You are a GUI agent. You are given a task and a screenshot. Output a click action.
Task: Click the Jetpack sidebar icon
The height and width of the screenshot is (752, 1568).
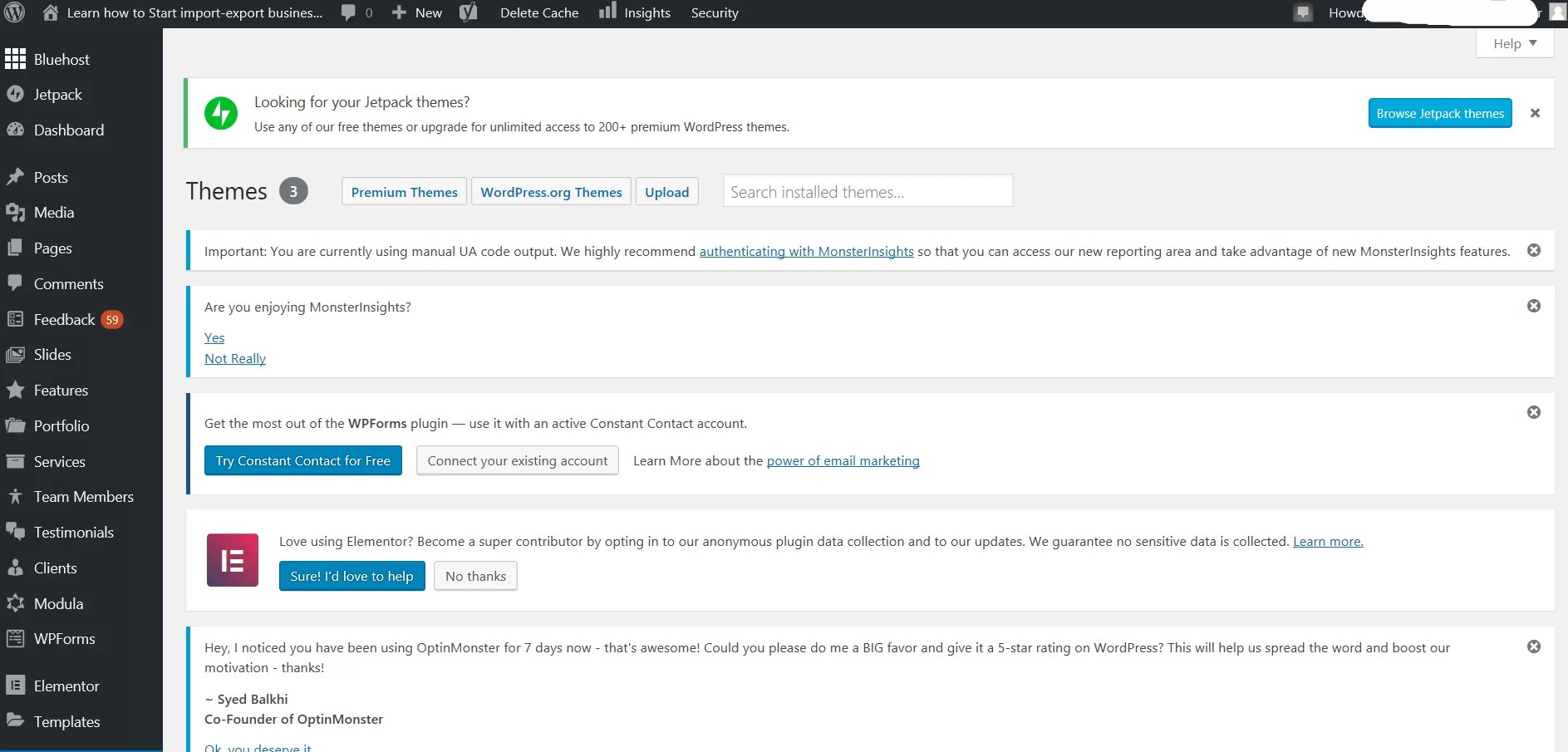(15, 94)
